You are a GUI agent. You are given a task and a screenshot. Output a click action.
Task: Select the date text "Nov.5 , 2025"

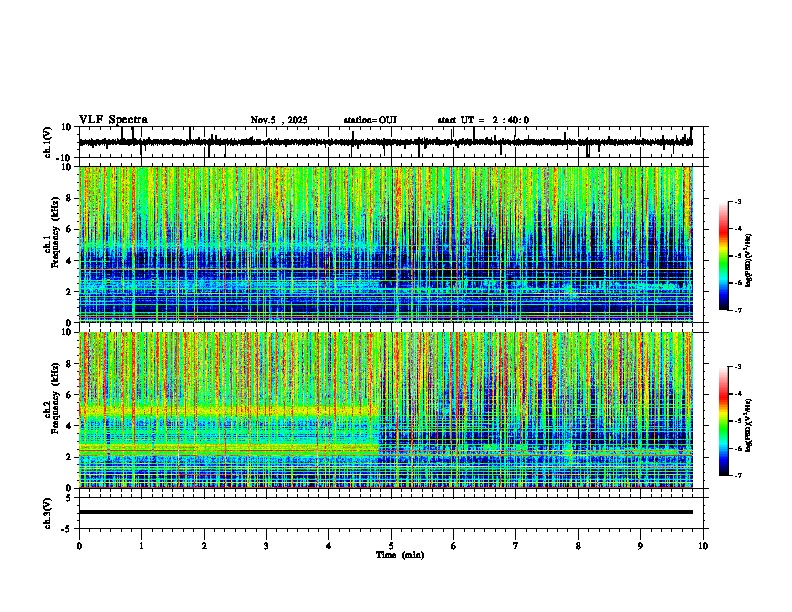(x=279, y=120)
